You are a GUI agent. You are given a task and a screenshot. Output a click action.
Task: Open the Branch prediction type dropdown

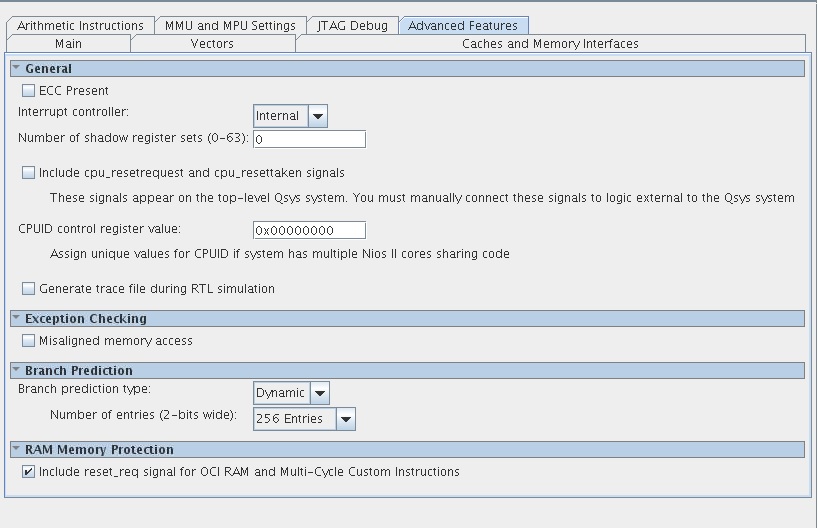point(319,393)
